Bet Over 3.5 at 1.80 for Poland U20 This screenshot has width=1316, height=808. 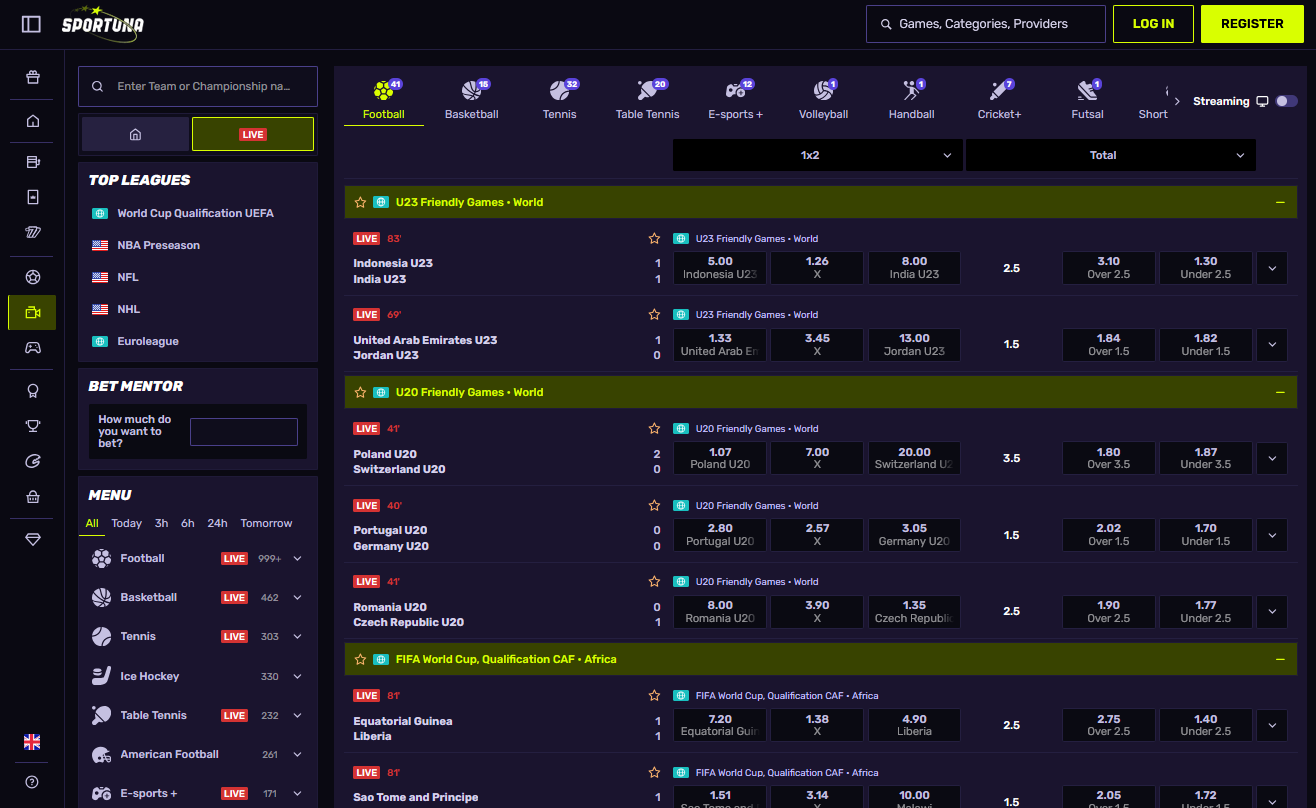pyautogui.click(x=1108, y=458)
